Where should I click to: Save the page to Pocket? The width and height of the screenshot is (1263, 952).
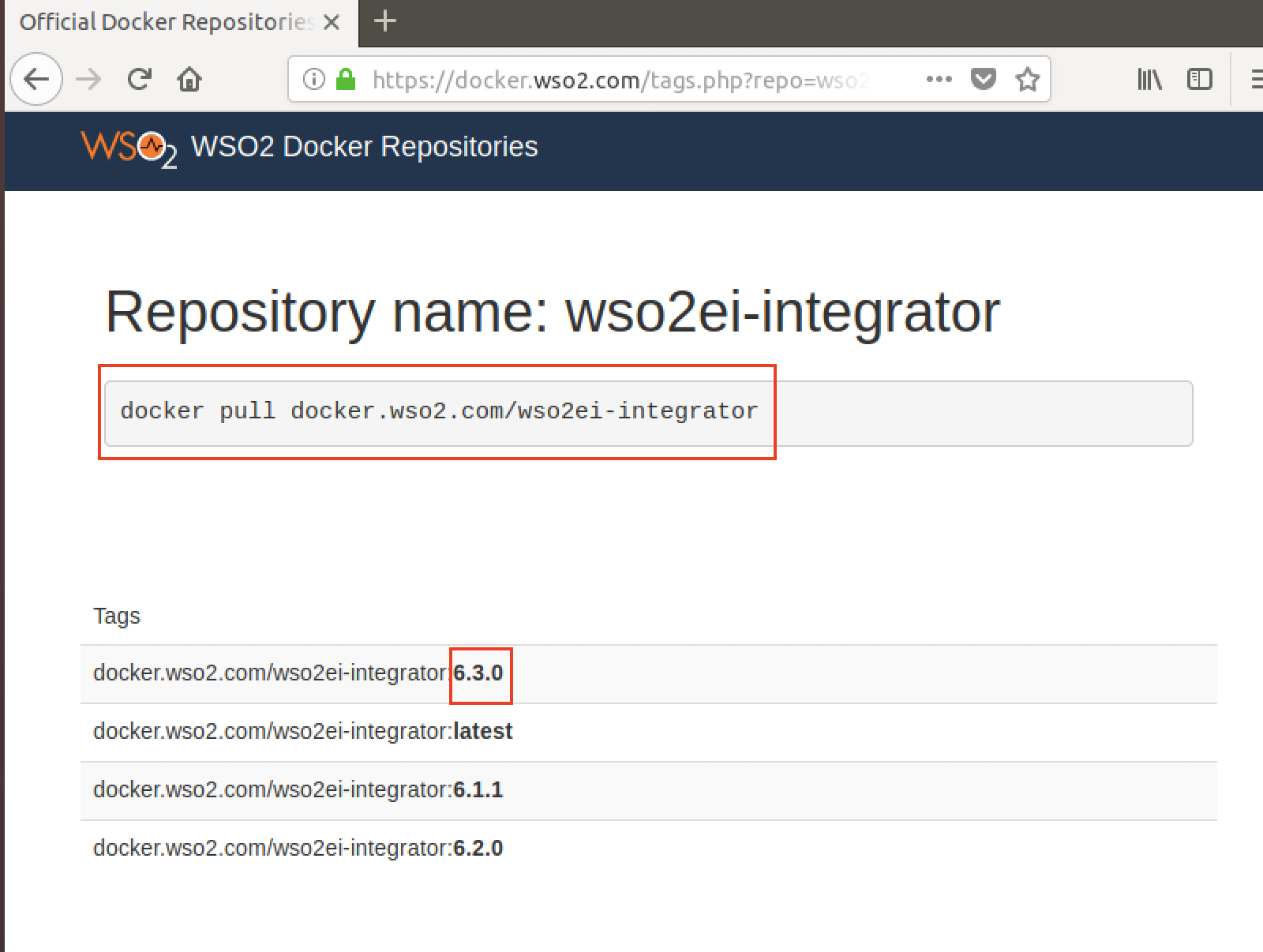[983, 79]
